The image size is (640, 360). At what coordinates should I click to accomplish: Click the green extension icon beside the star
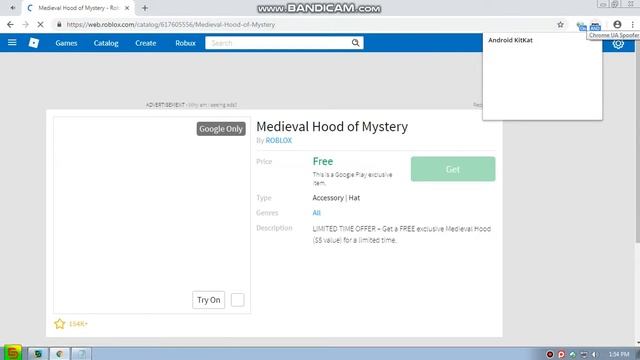581,27
